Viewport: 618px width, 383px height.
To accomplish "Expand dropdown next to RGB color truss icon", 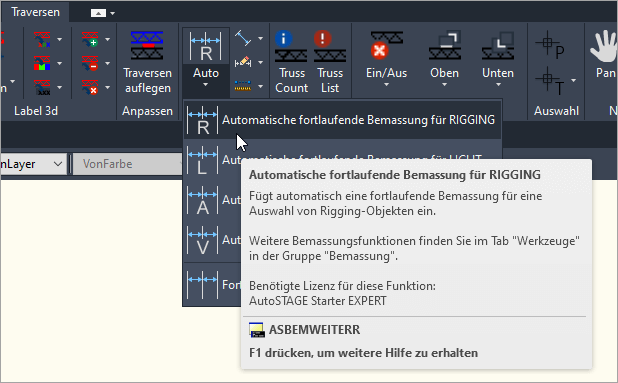I will [60, 63].
